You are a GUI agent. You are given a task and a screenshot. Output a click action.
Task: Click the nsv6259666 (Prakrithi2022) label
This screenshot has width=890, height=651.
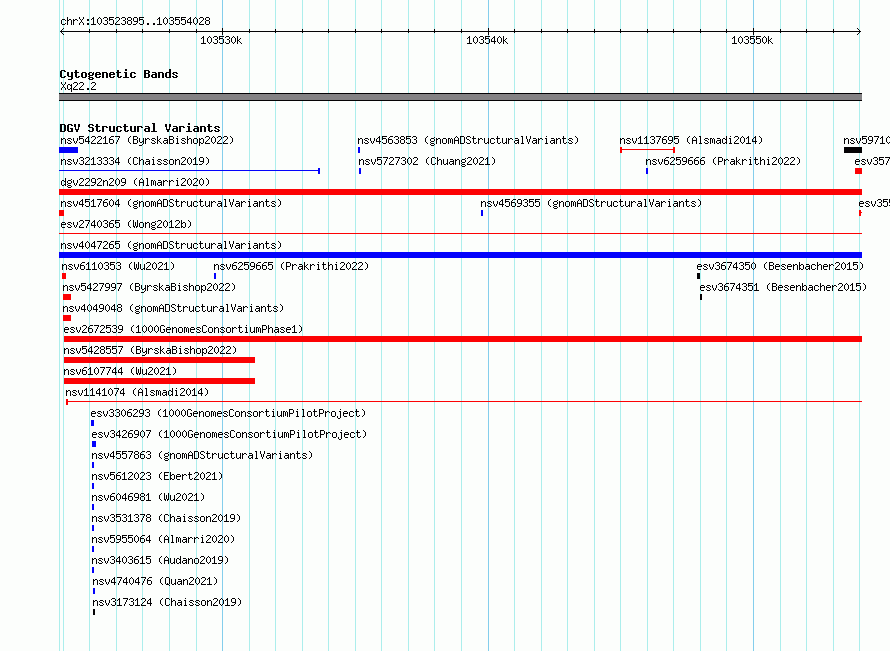click(x=723, y=161)
